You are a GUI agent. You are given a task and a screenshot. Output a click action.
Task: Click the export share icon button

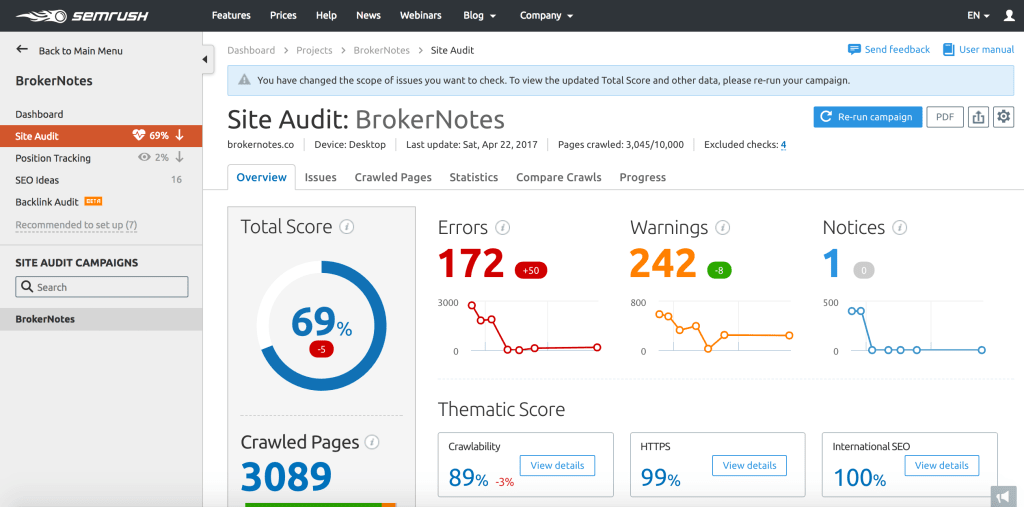click(978, 117)
